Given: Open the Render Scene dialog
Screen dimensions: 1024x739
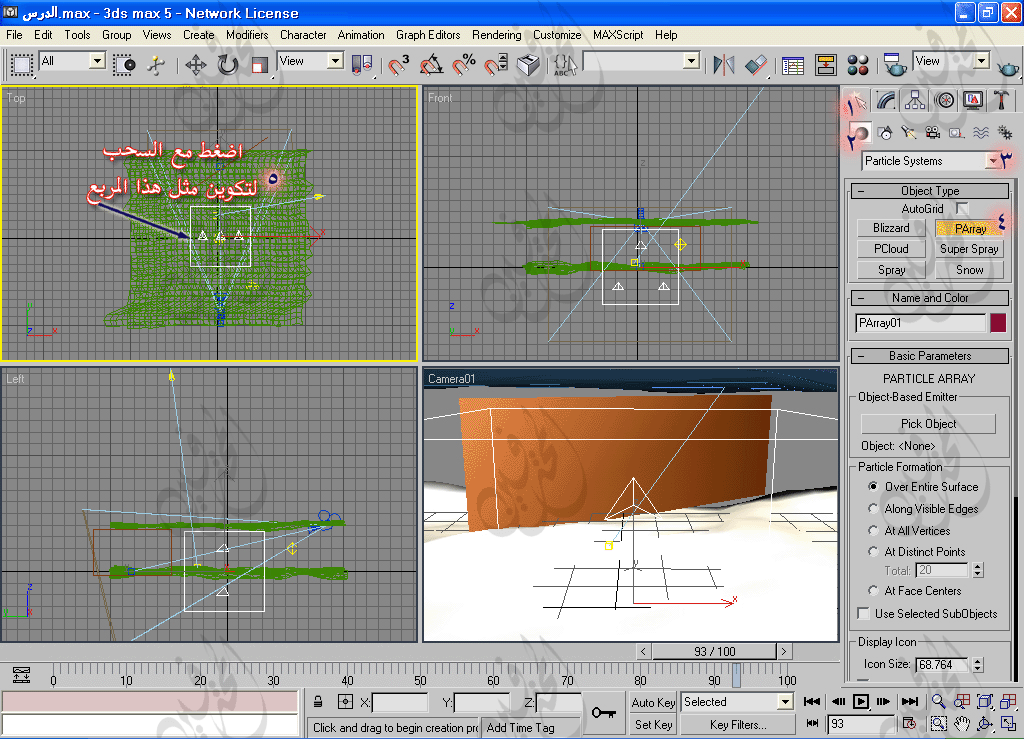Looking at the screenshot, I should point(894,65).
